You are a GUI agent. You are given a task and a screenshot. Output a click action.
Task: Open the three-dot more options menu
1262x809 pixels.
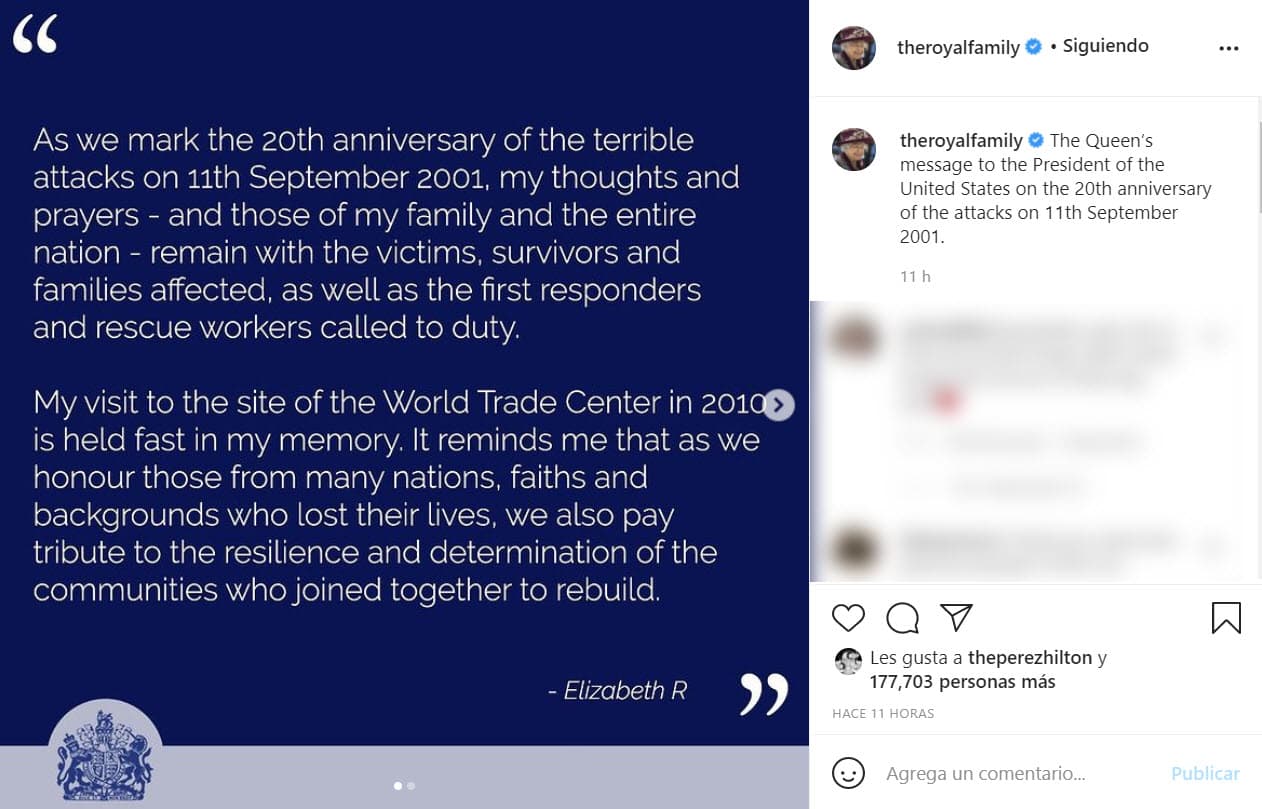1229,48
